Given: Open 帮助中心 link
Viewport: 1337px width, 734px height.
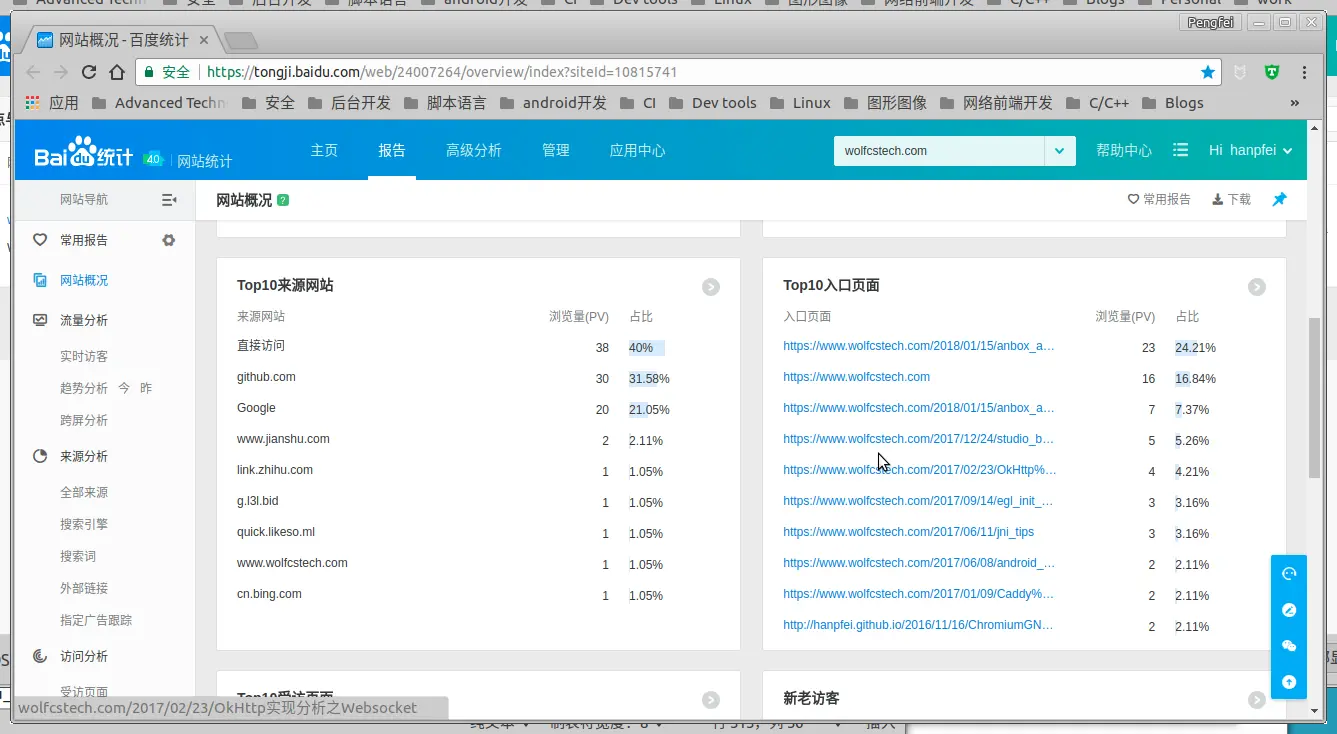Looking at the screenshot, I should [x=1124, y=150].
